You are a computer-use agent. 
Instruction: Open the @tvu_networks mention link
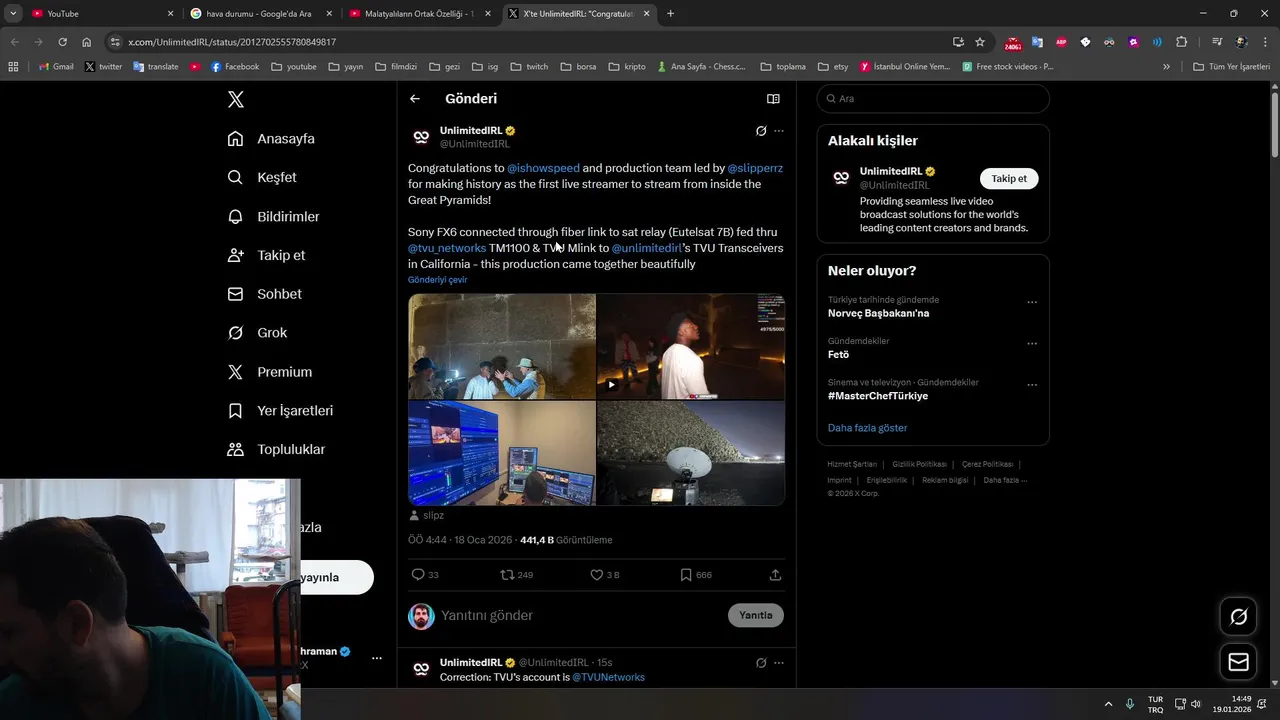pyautogui.click(x=447, y=248)
